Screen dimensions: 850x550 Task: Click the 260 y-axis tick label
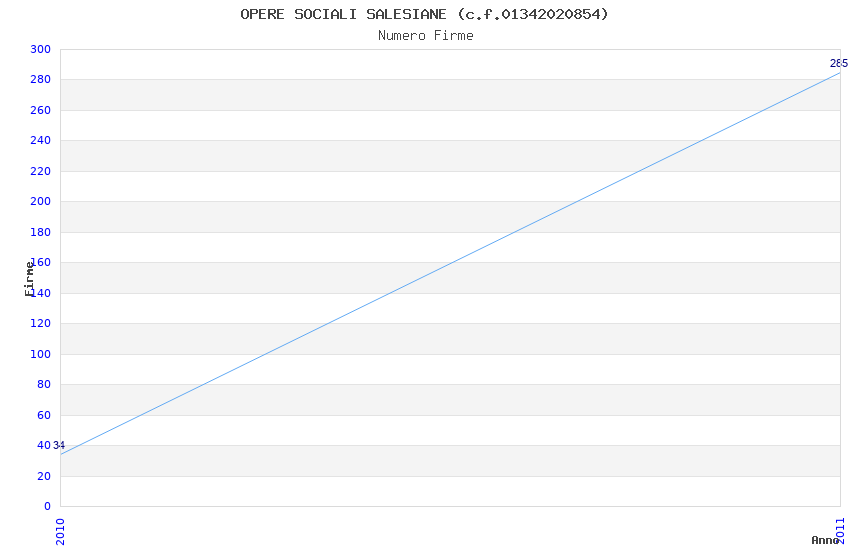point(41,110)
